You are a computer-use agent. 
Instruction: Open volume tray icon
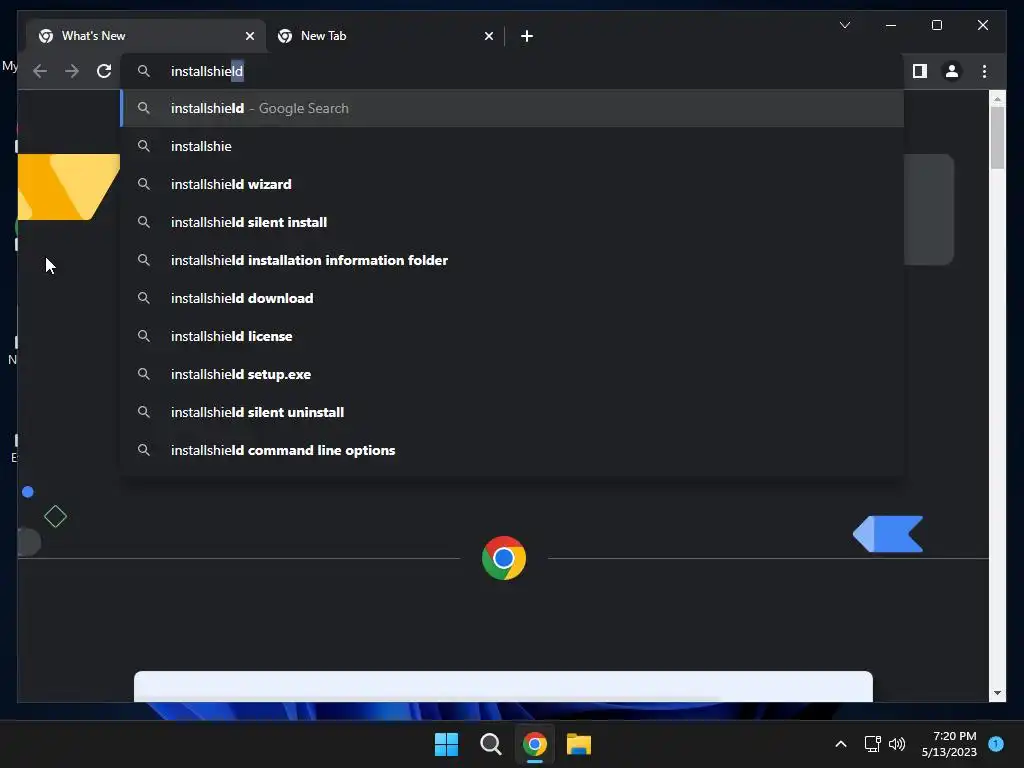pos(897,744)
